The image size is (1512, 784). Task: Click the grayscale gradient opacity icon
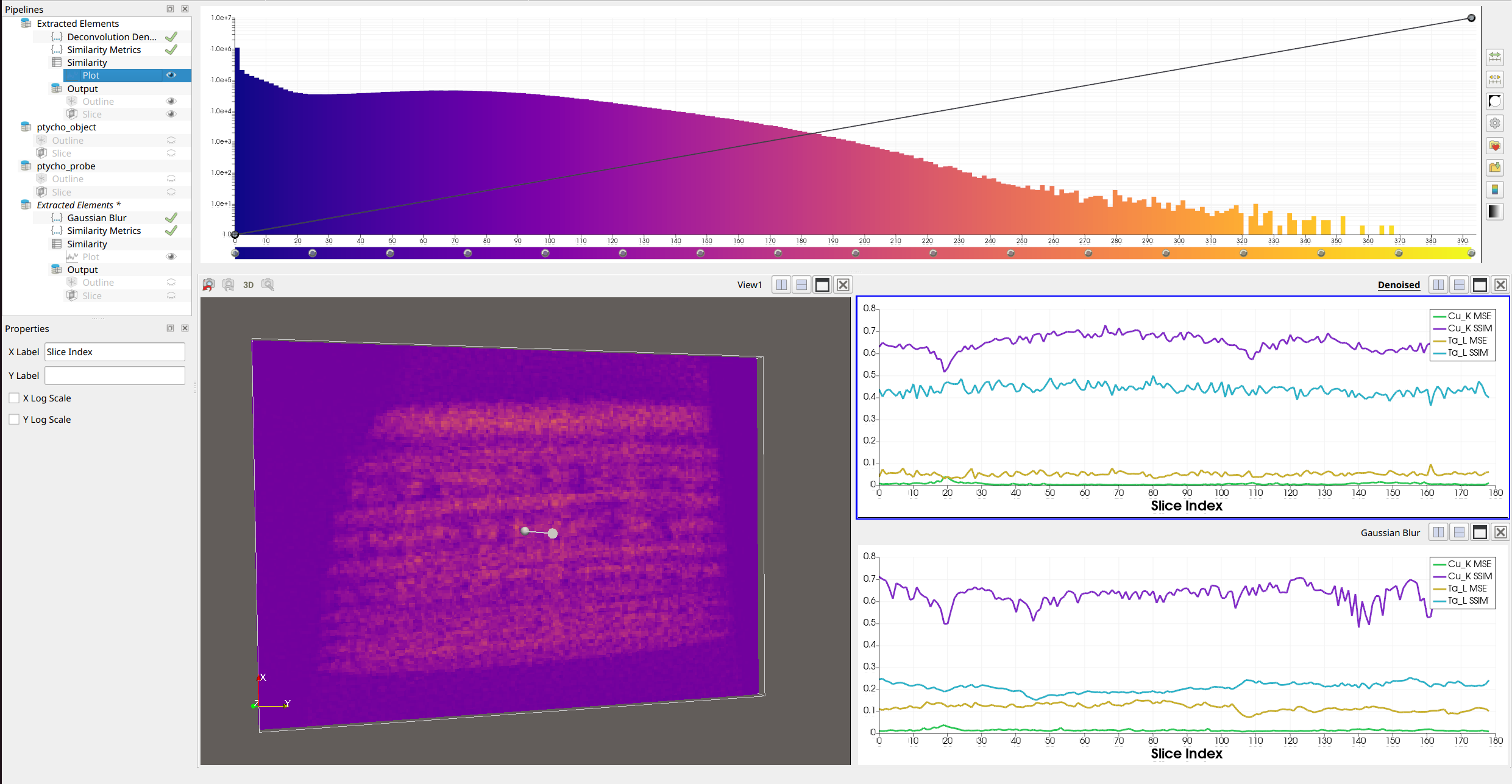click(1495, 211)
